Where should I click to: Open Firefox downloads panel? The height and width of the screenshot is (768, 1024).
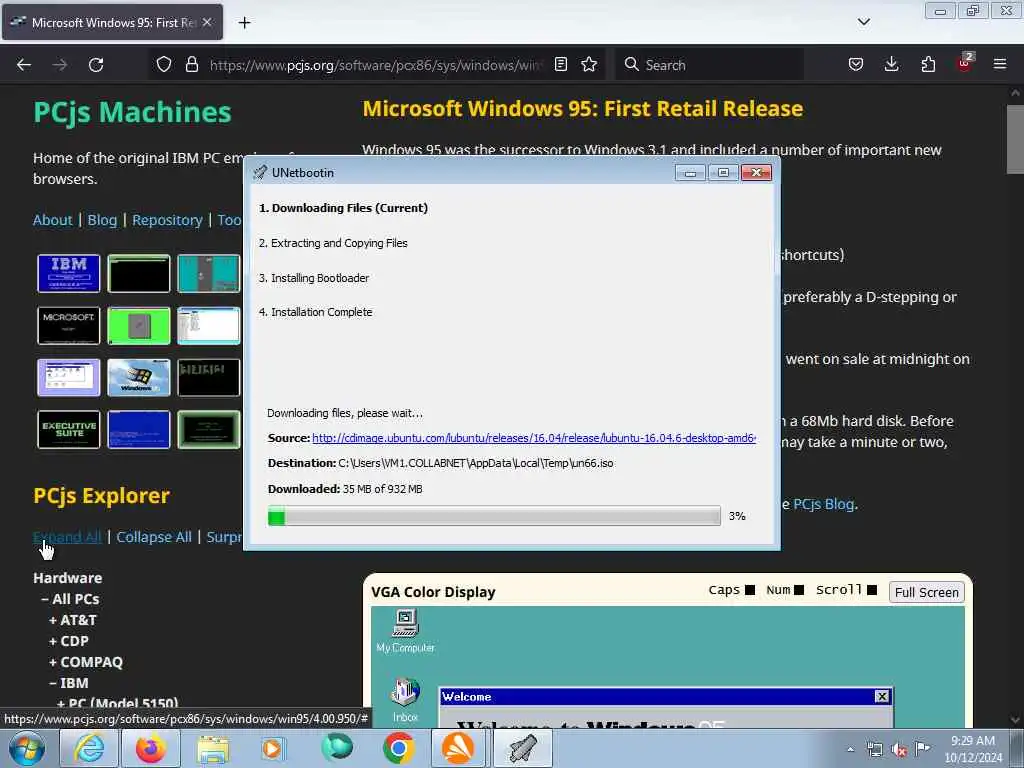point(891,64)
